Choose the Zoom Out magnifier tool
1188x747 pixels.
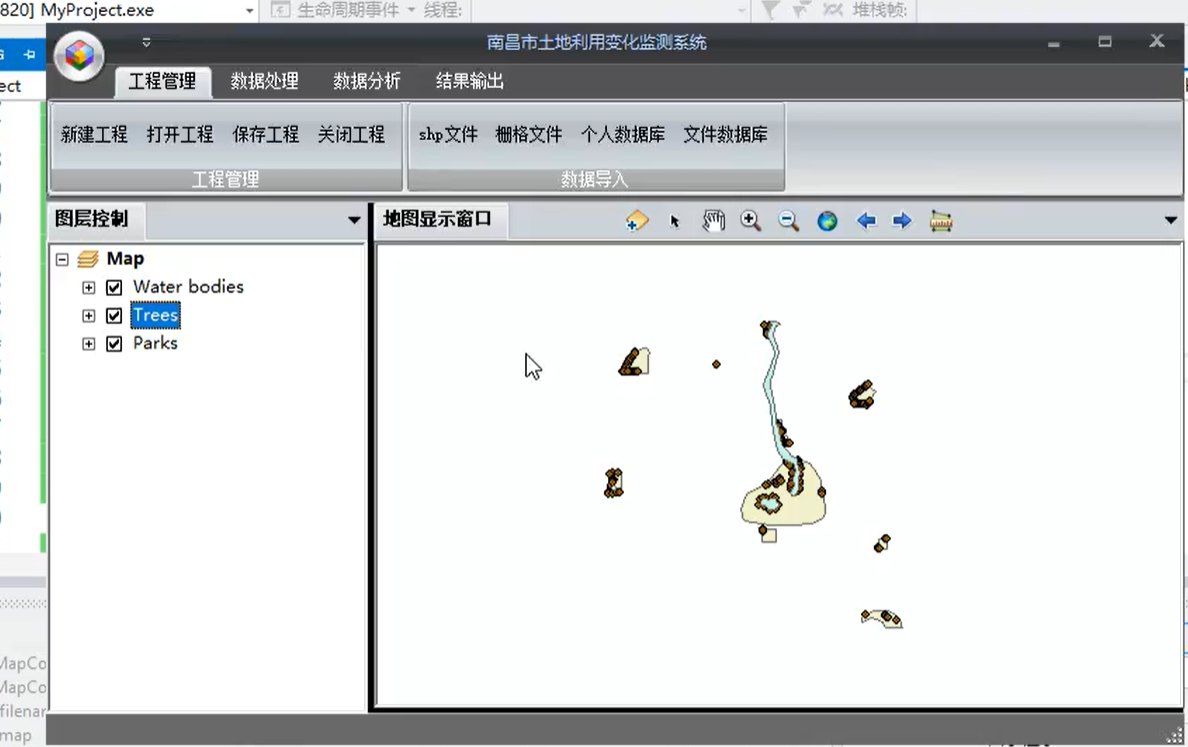point(789,221)
